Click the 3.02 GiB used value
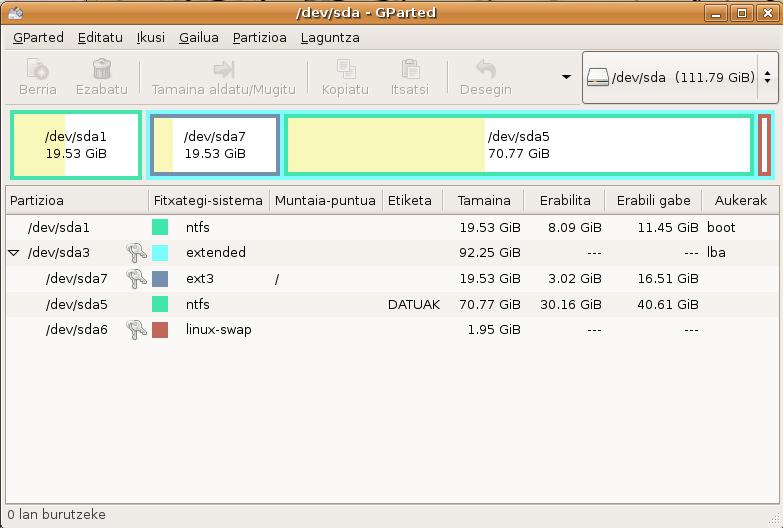This screenshot has width=783, height=528. click(x=574, y=278)
